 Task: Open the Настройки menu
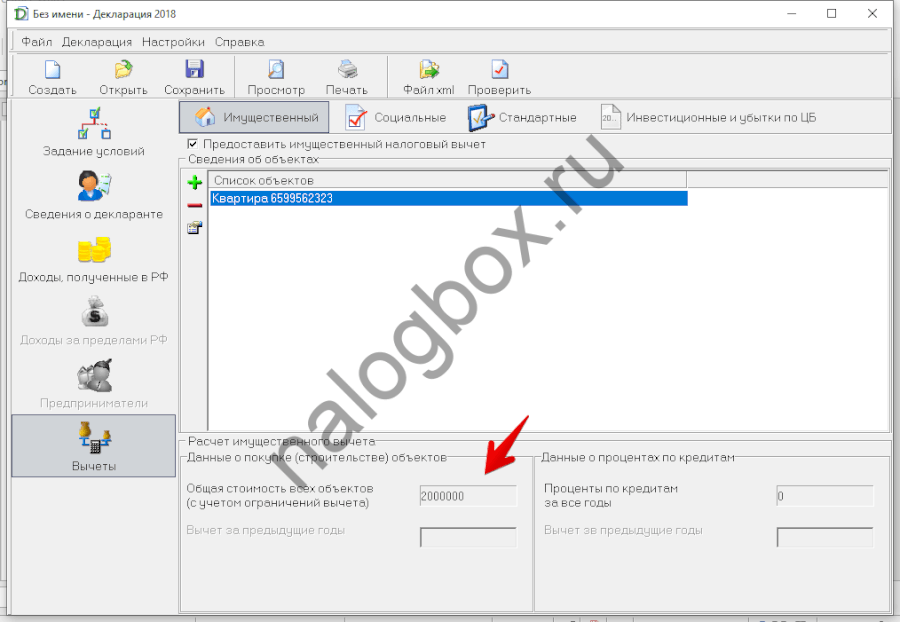tap(173, 42)
